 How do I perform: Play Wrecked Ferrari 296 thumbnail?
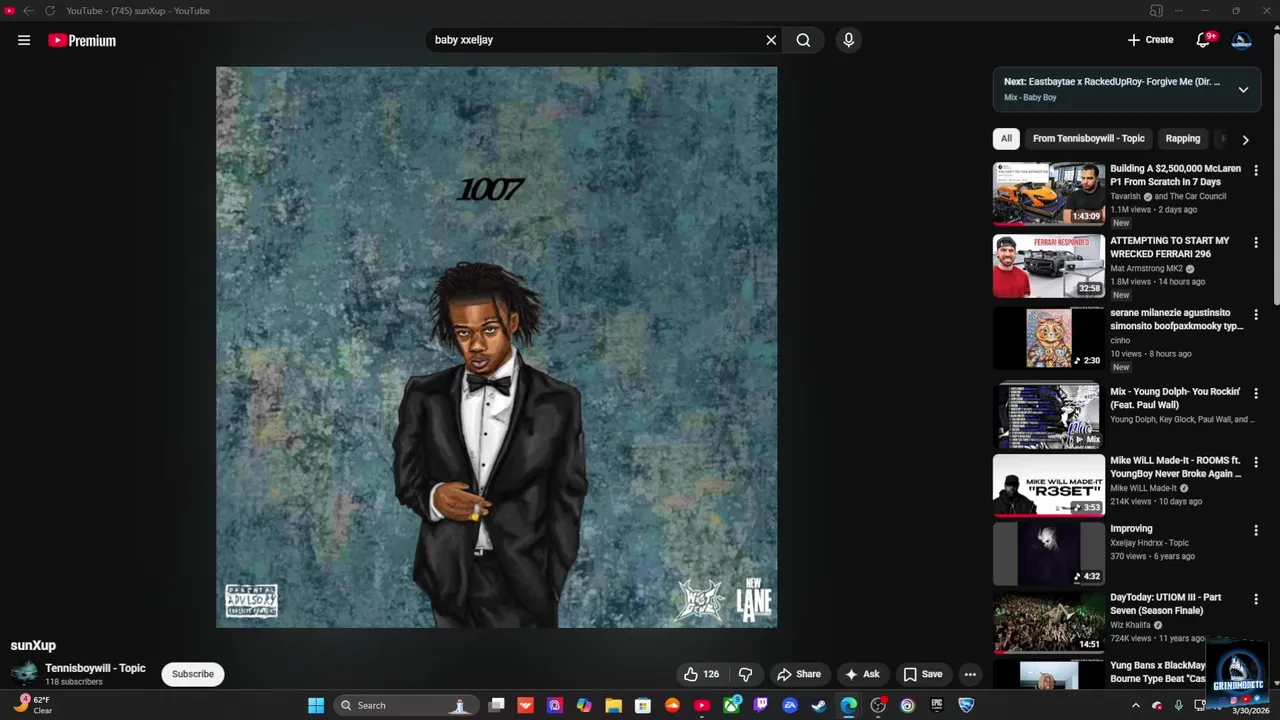pyautogui.click(x=1049, y=266)
